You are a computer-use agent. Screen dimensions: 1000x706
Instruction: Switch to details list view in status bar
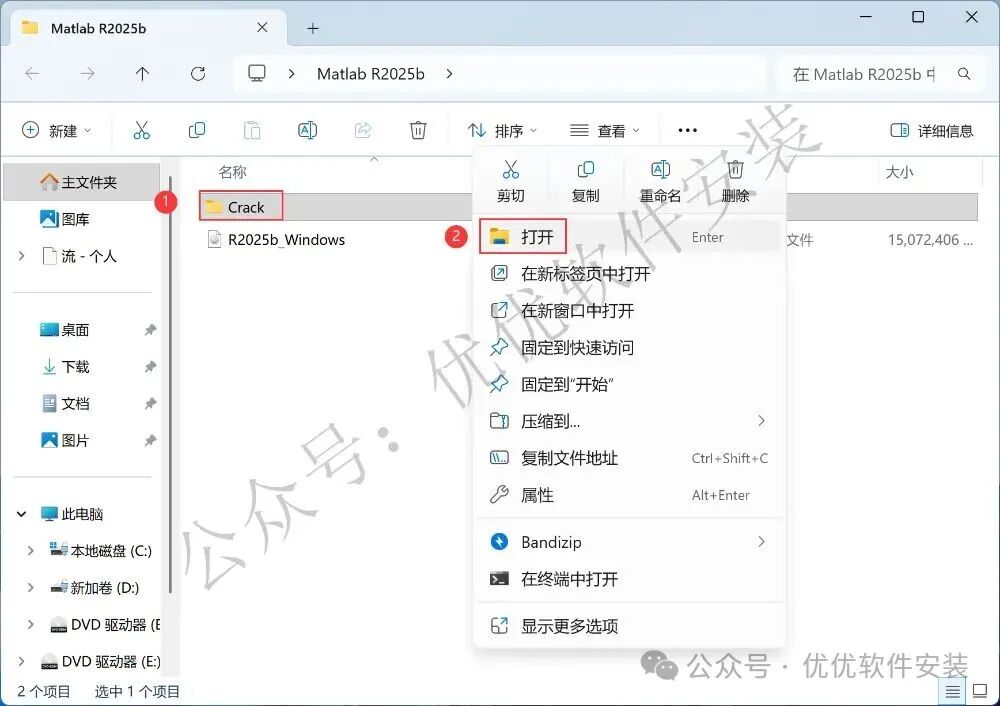tap(952, 691)
